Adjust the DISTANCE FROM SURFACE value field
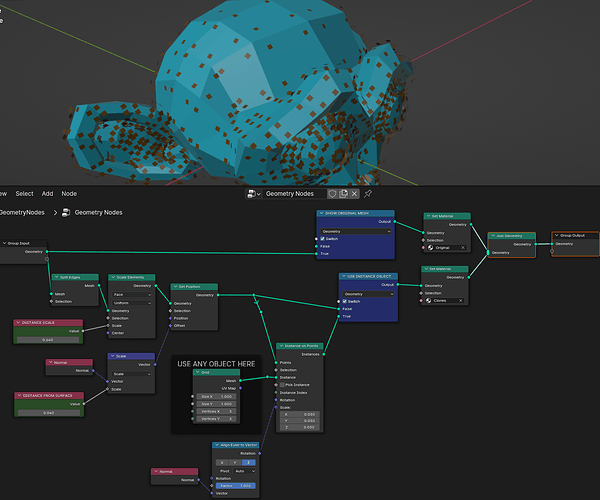 pos(49,413)
